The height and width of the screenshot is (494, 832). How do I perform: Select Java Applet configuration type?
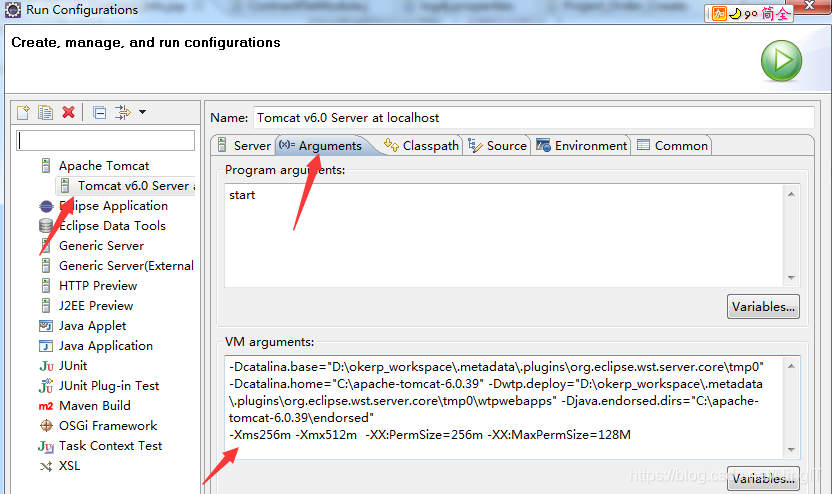pos(93,326)
